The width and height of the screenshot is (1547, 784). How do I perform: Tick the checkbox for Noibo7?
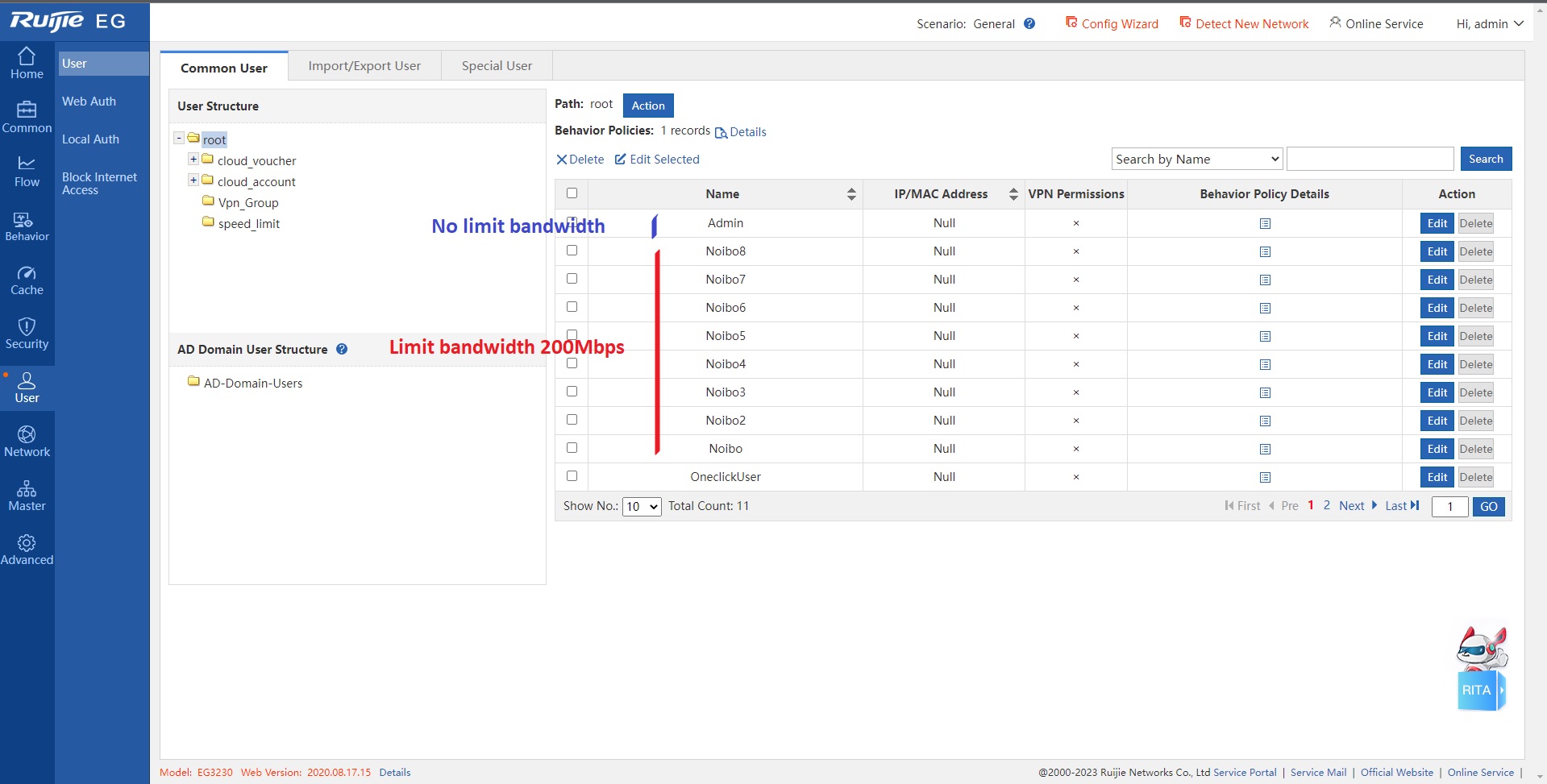click(x=572, y=279)
